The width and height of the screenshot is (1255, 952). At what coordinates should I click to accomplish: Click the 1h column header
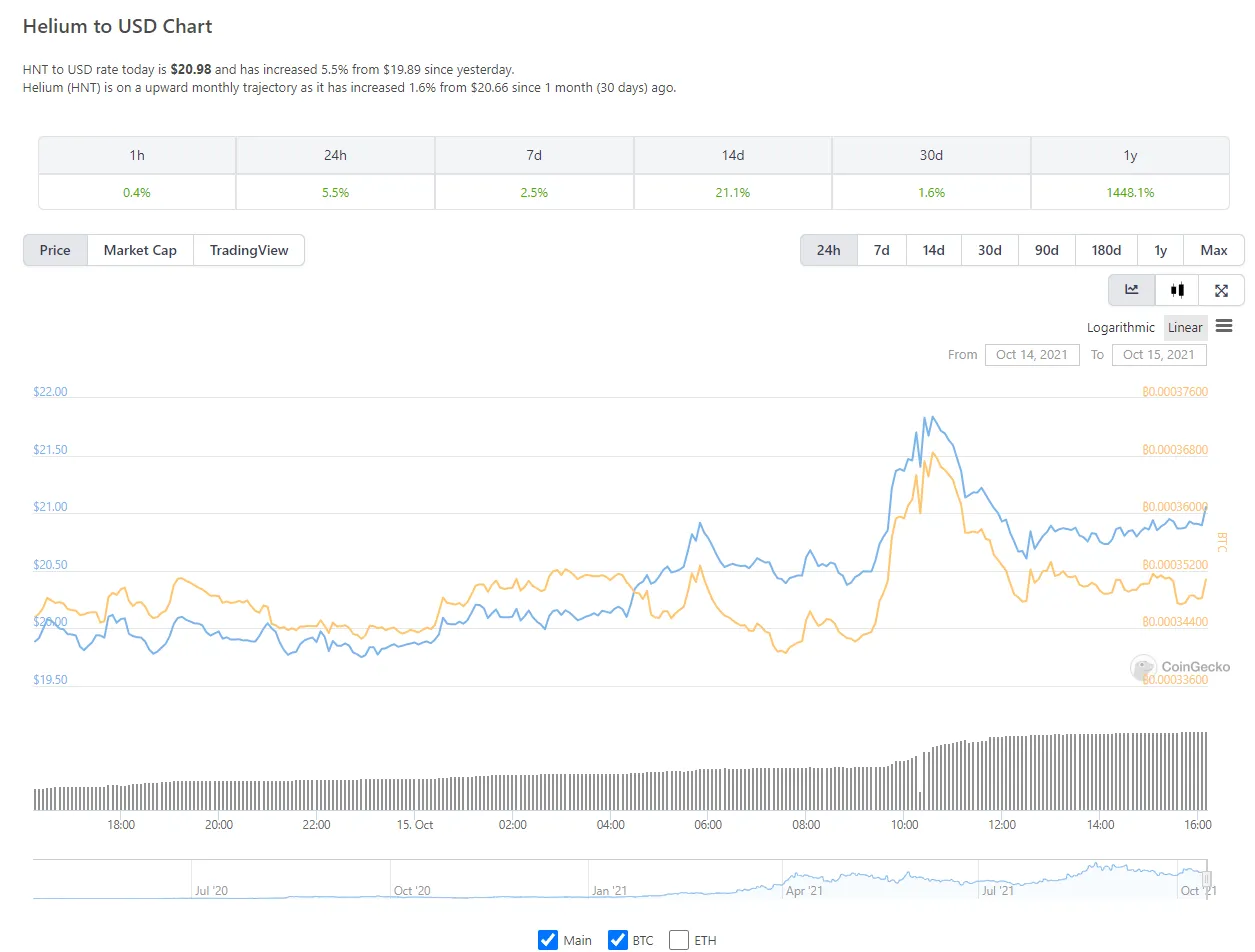(x=137, y=155)
